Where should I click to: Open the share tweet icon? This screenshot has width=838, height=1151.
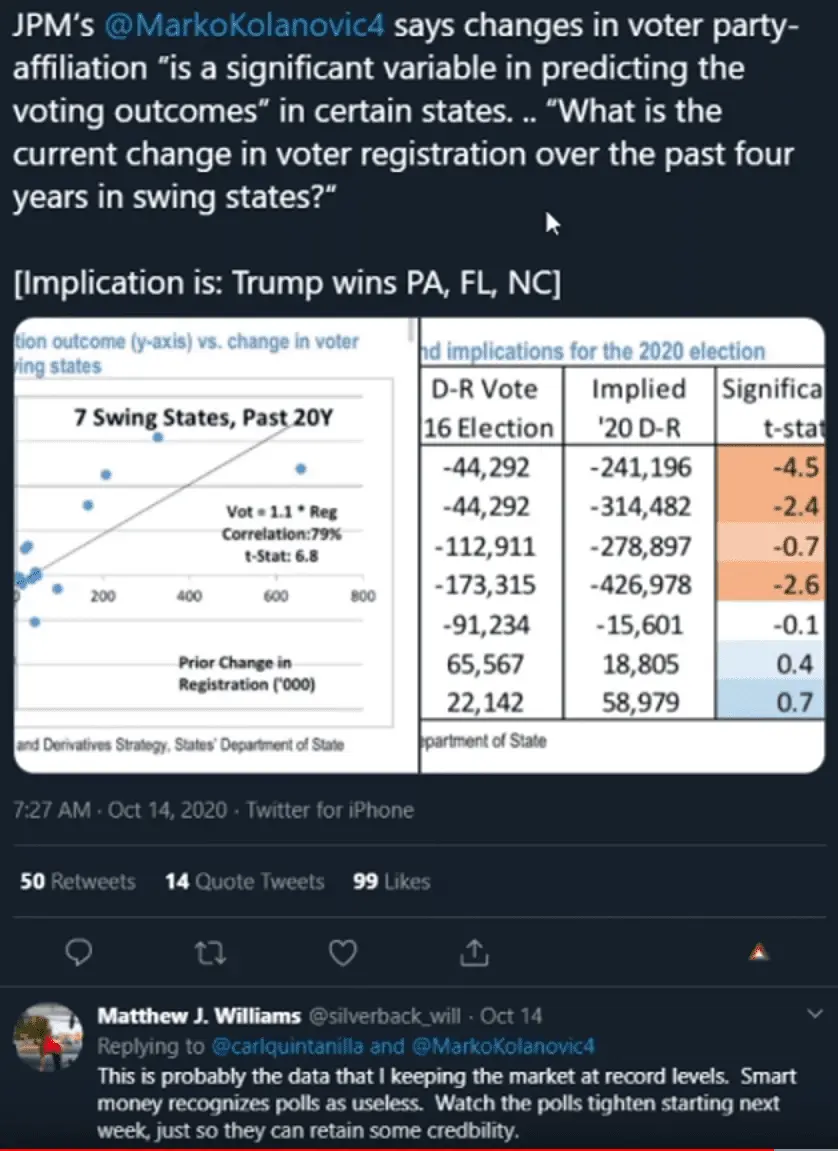click(476, 954)
